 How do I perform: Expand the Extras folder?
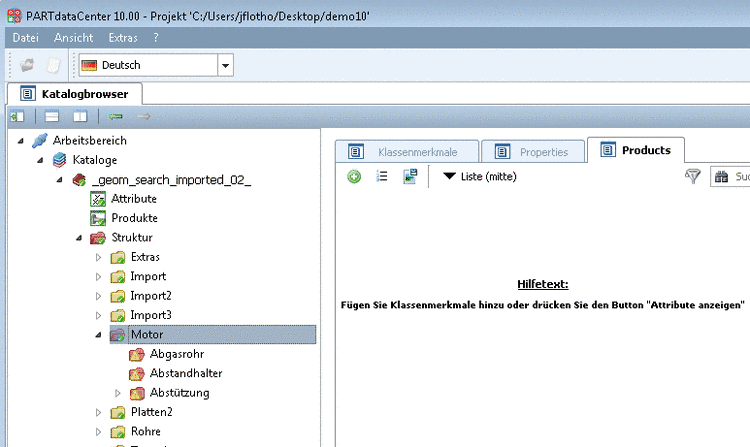pos(98,257)
